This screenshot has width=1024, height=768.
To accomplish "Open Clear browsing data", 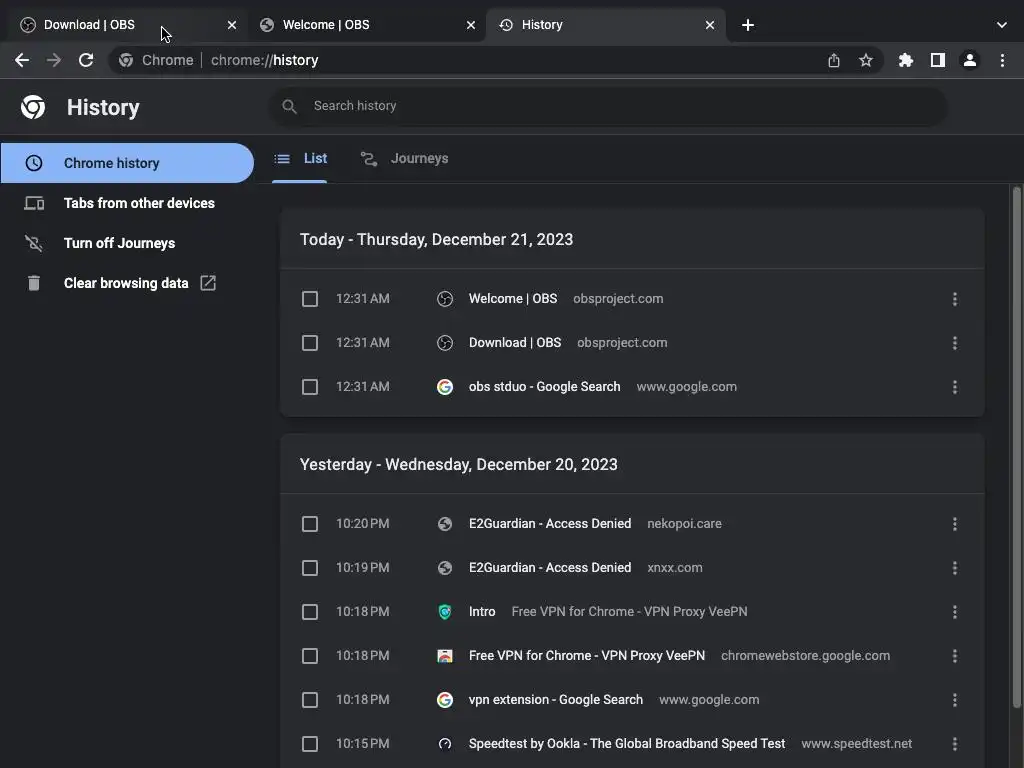I will coord(126,283).
